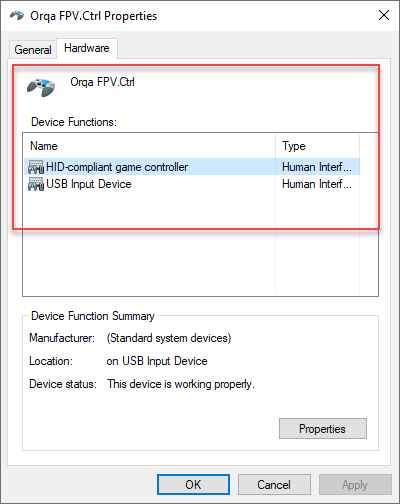Select the Hardware tab
This screenshot has height=504, width=400.
87,48
